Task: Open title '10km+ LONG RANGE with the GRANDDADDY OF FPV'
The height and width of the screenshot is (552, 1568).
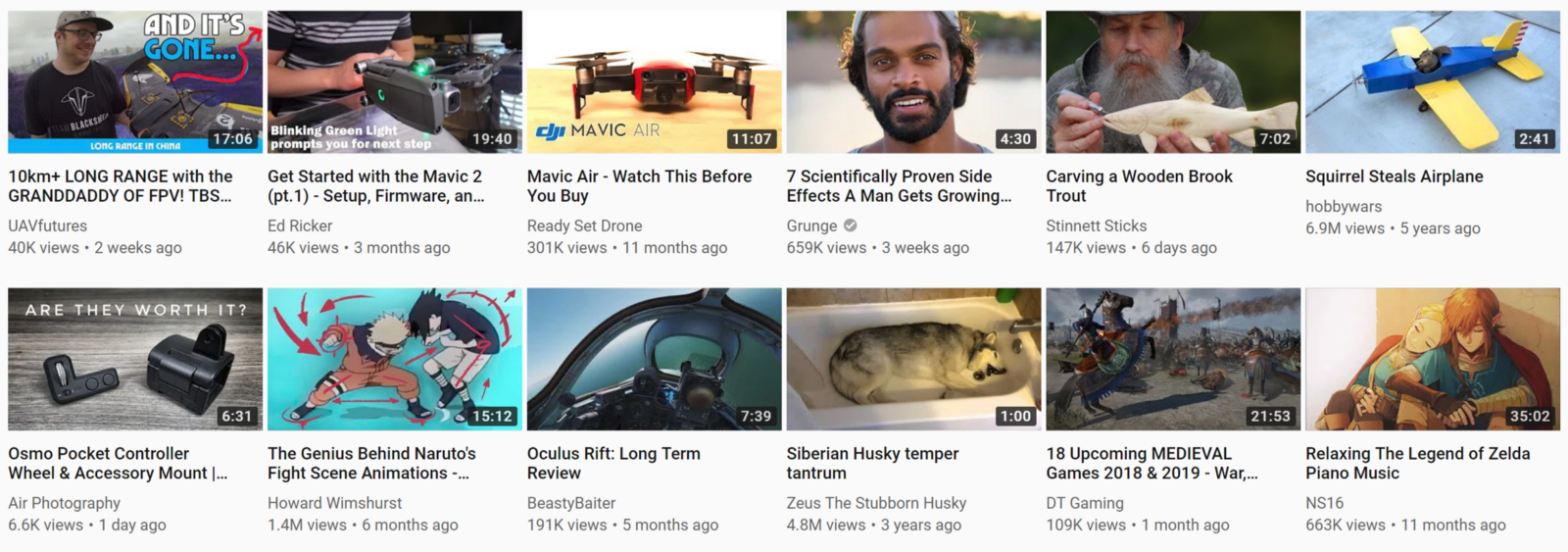Action: click(x=121, y=186)
